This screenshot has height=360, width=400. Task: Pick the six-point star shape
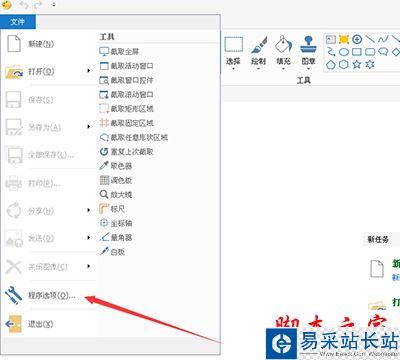click(370, 64)
